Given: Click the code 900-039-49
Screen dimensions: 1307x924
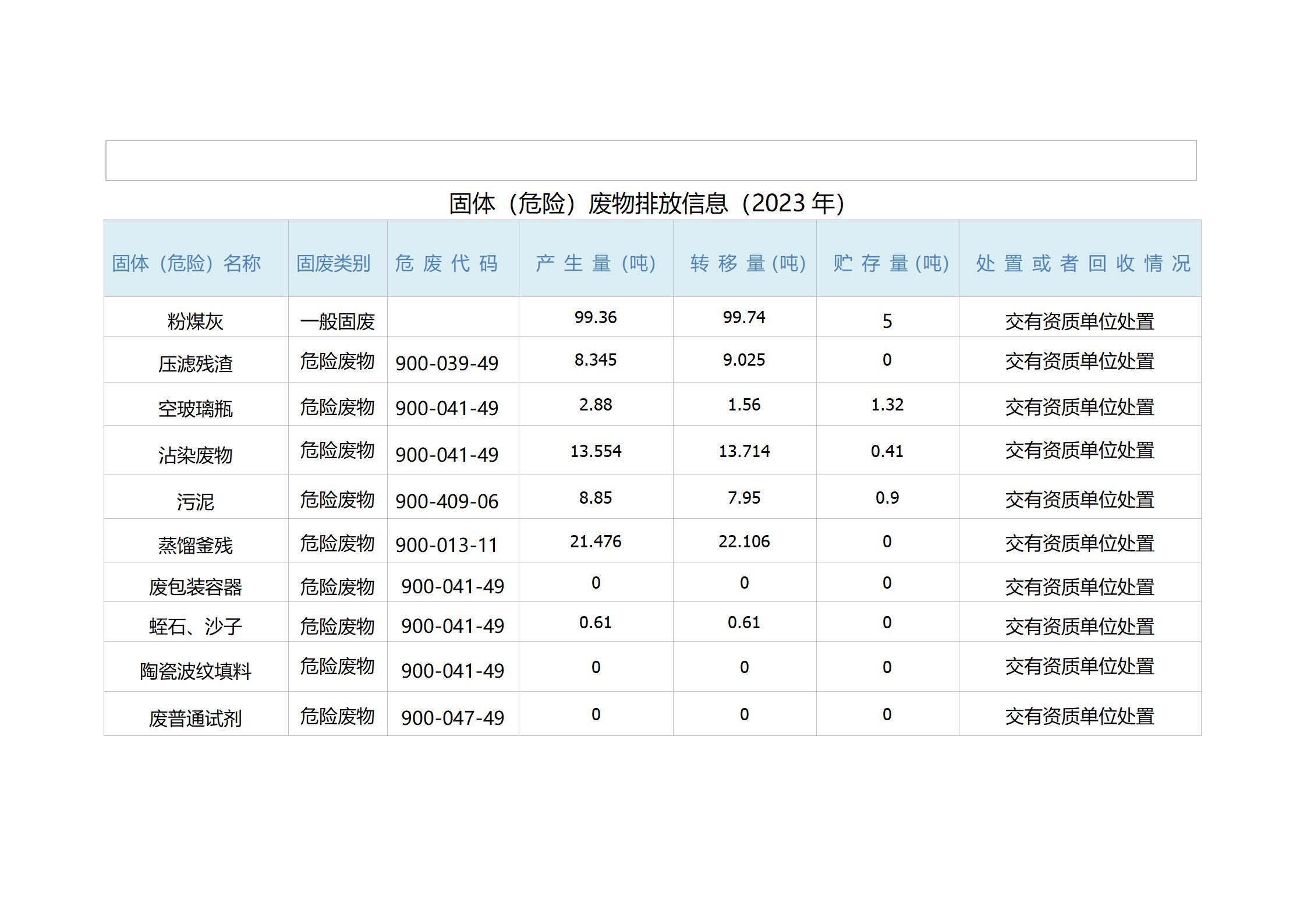Looking at the screenshot, I should point(447,363).
